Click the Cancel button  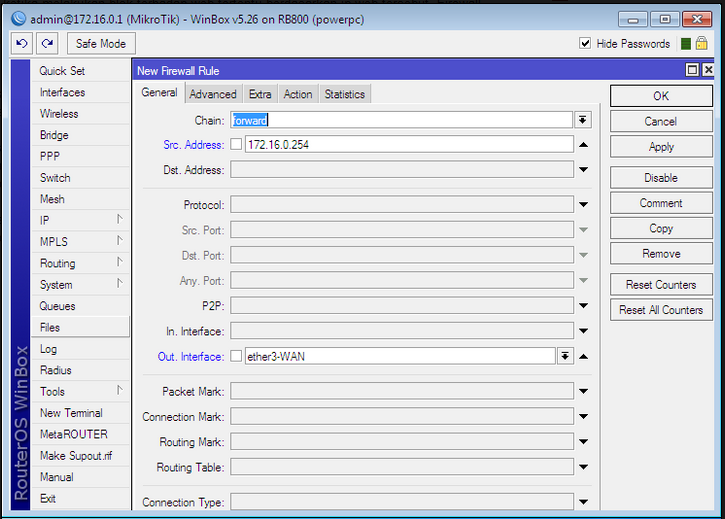(661, 121)
